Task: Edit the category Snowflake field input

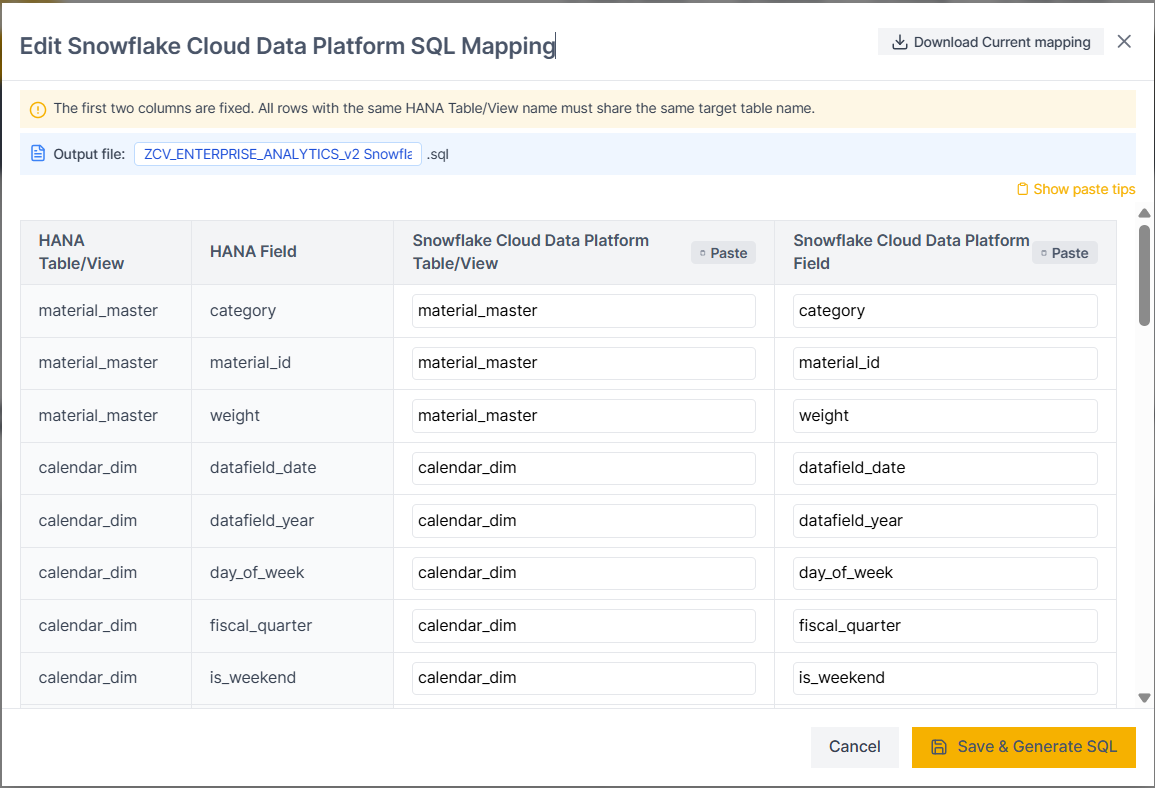Action: coord(945,311)
